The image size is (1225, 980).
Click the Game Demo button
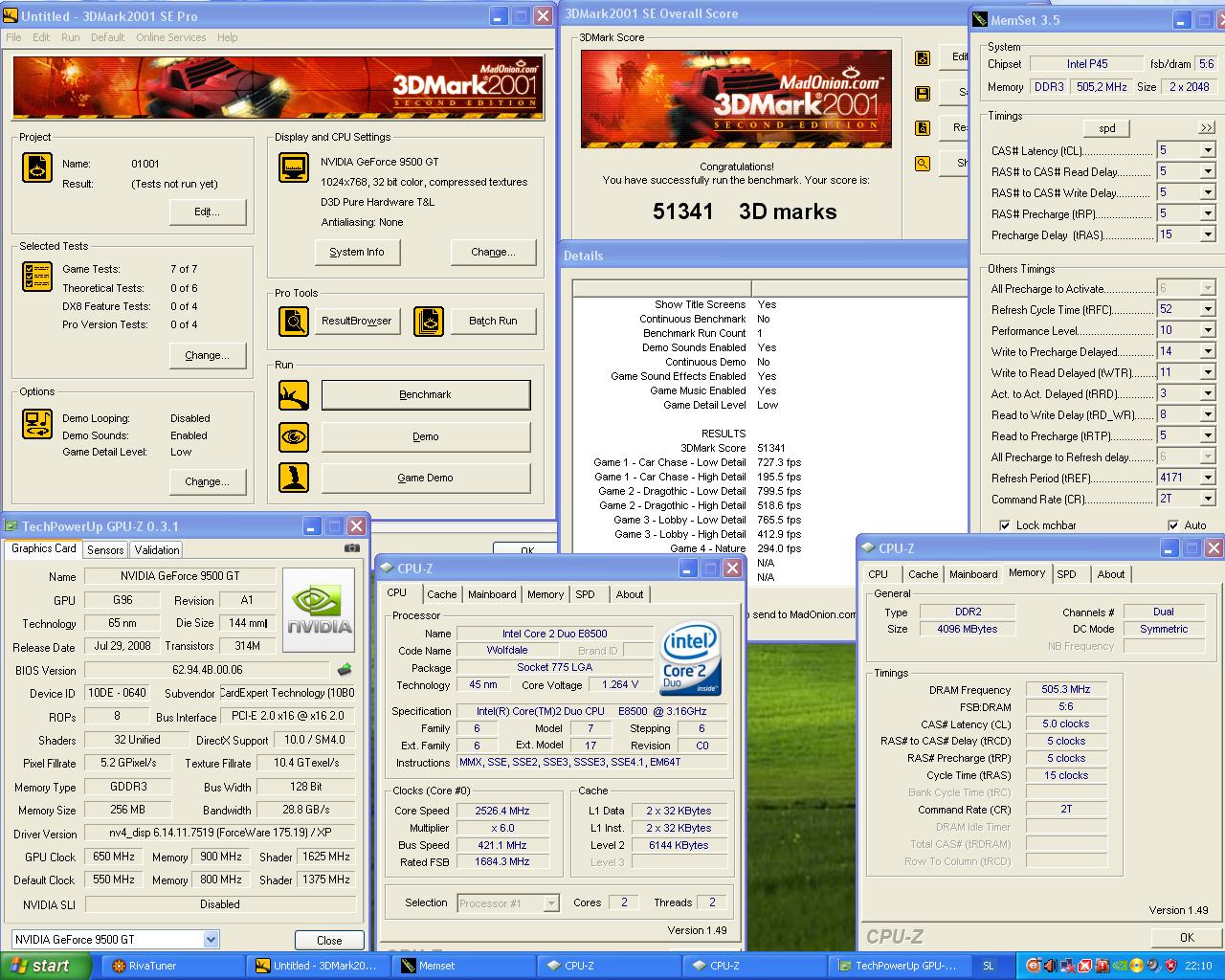pos(426,478)
